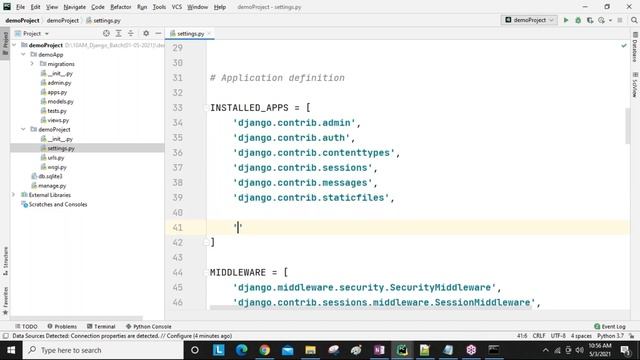Select urls.py in project tree

[56, 158]
